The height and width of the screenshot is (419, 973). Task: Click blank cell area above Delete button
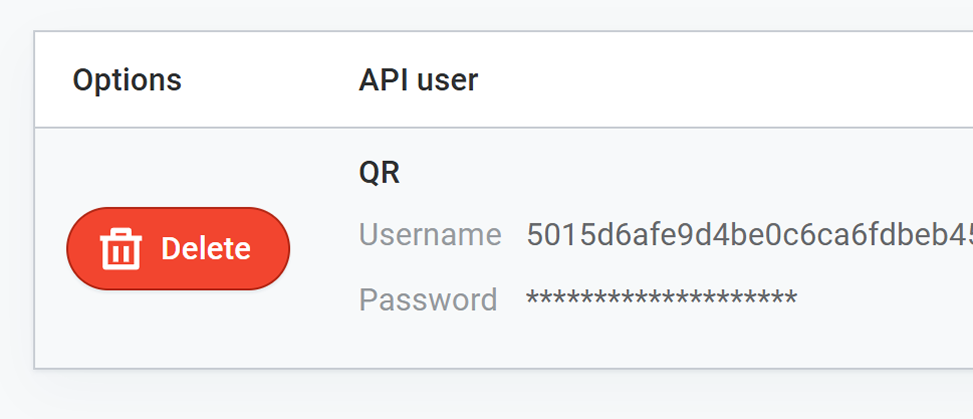pyautogui.click(x=178, y=165)
